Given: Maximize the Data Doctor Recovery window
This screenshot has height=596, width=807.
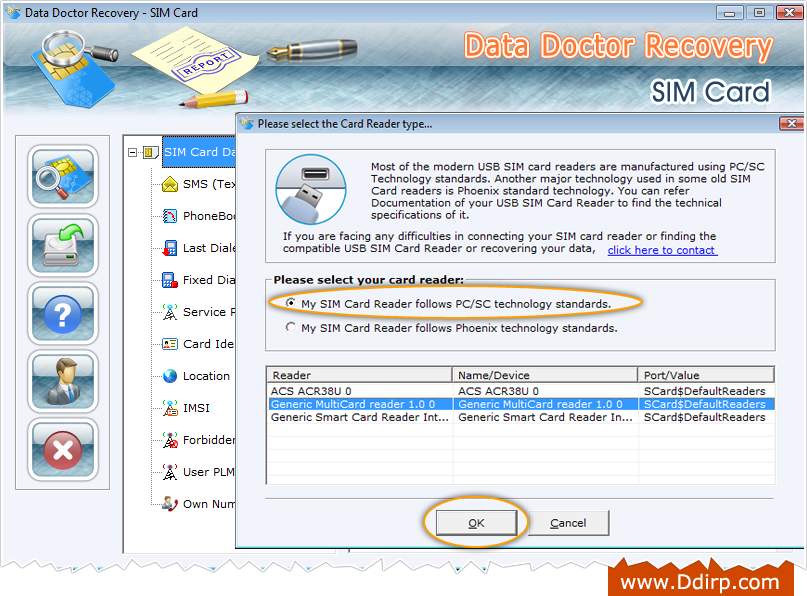Looking at the screenshot, I should 759,12.
